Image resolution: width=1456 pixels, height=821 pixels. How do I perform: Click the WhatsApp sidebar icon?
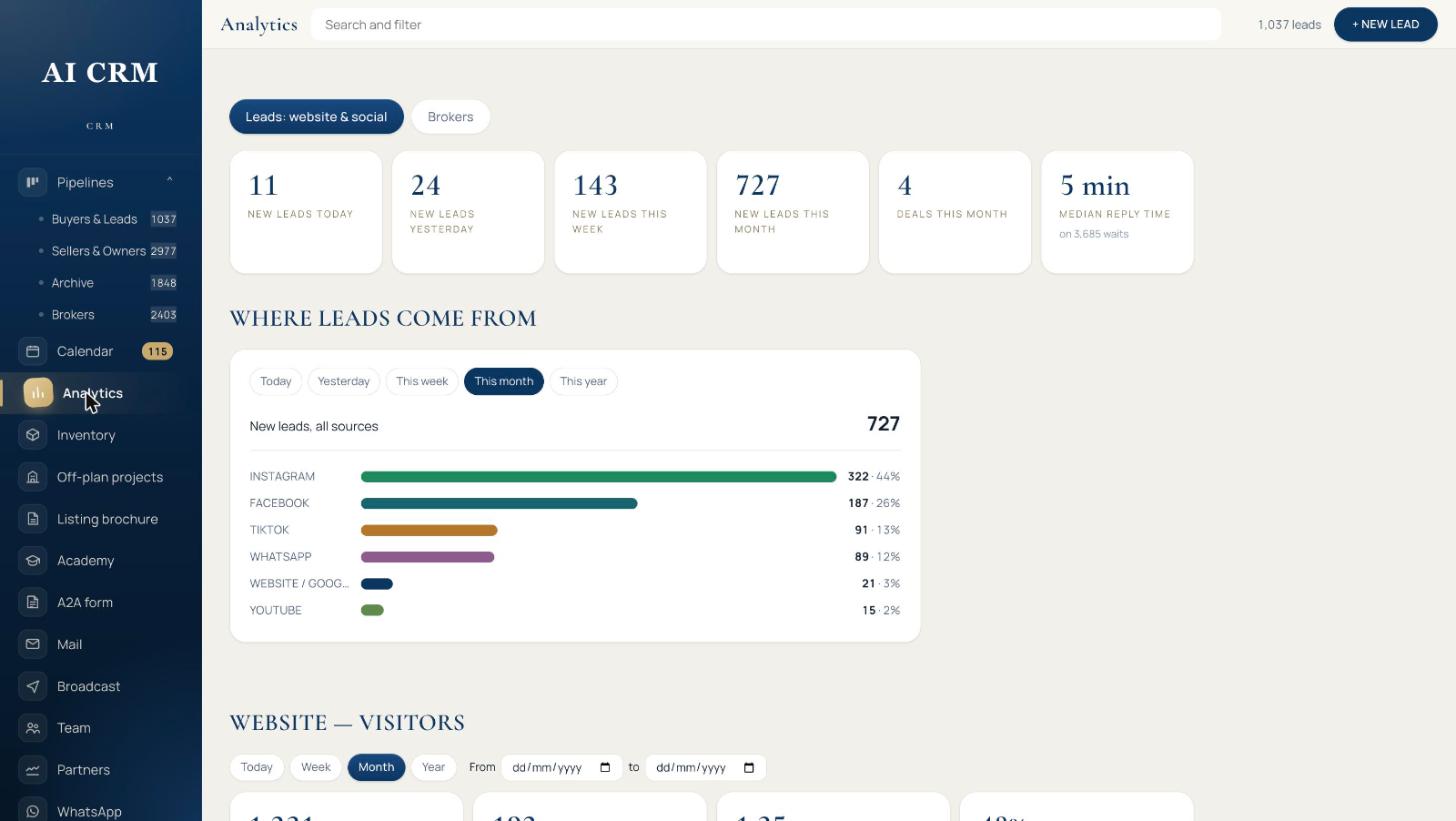(33, 811)
